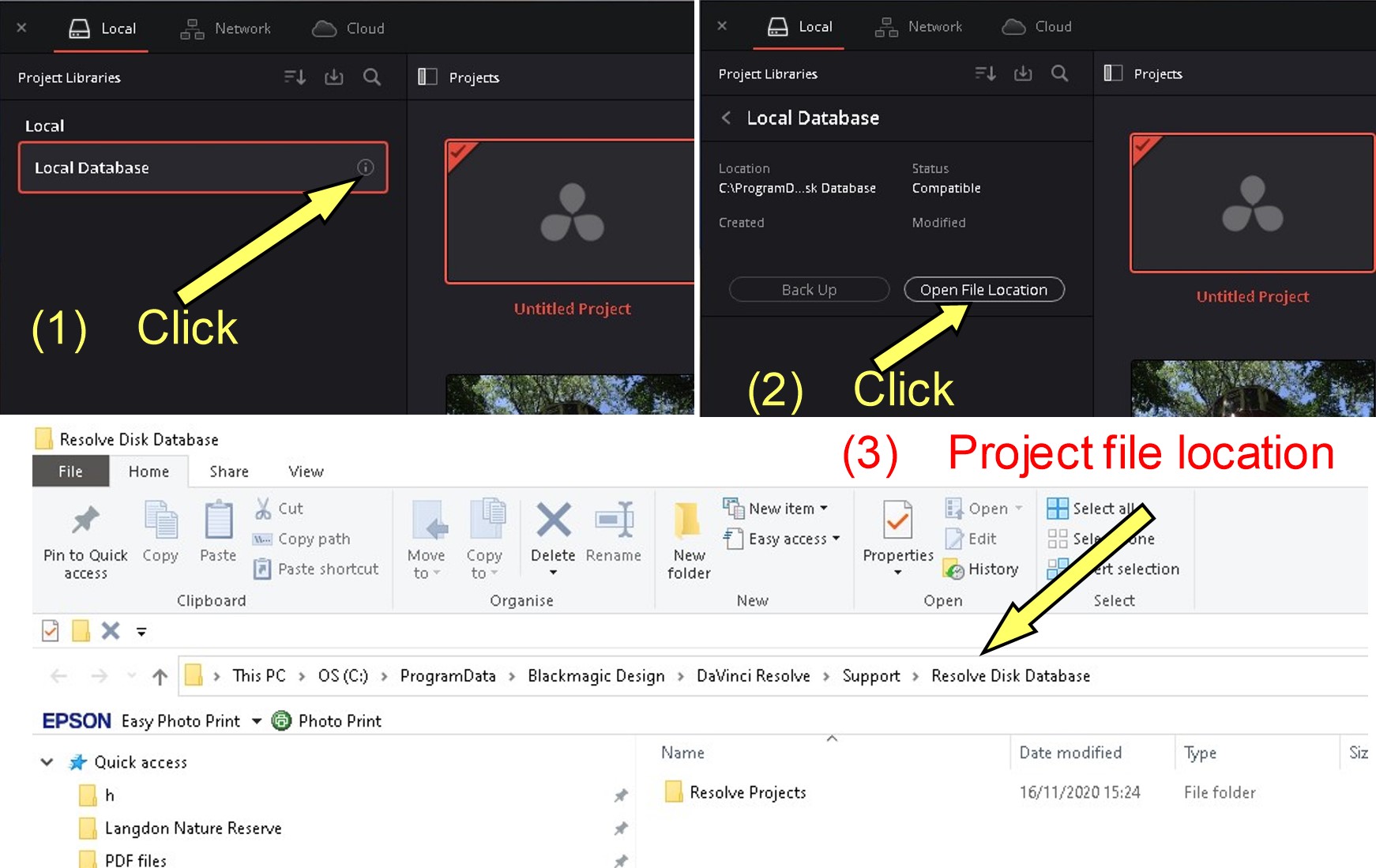This screenshot has width=1376, height=868.
Task: Expand Properties dropdown arrow
Action: (x=898, y=572)
